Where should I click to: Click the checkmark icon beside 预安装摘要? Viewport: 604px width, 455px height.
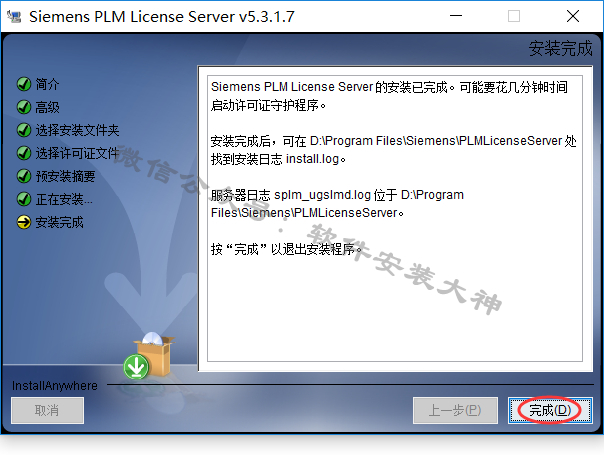click(x=24, y=176)
